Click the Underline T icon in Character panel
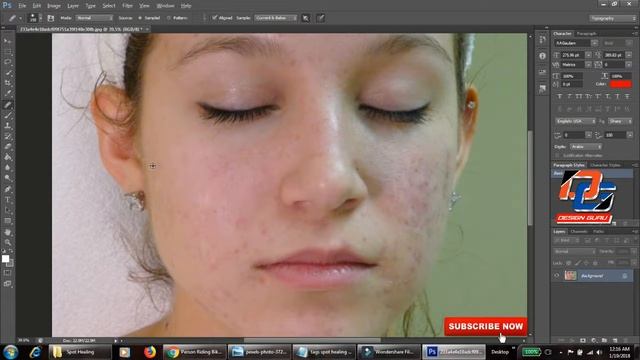Screen dimensions: 640x360 (618, 96)
